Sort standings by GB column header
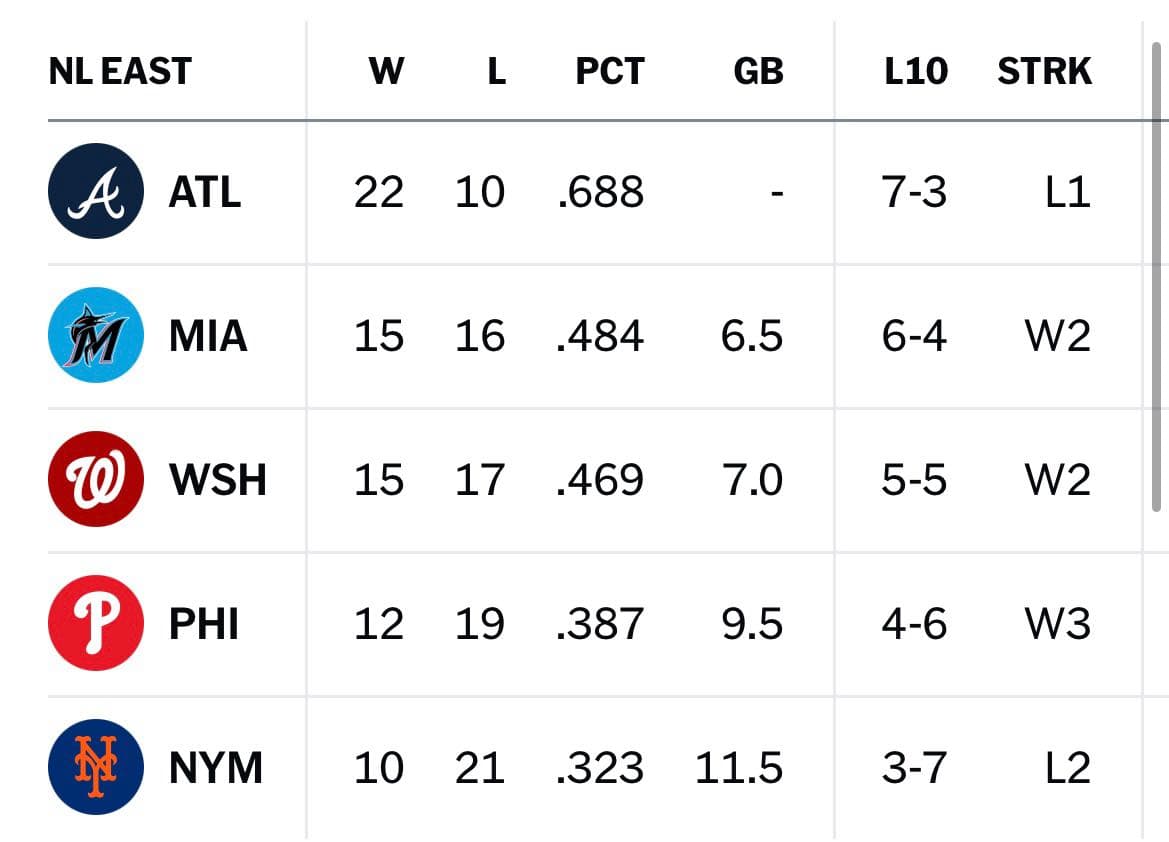 point(758,72)
